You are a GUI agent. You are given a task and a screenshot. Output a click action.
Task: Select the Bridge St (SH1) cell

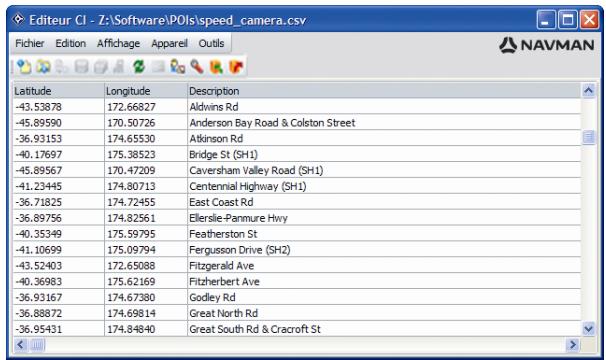(x=384, y=154)
